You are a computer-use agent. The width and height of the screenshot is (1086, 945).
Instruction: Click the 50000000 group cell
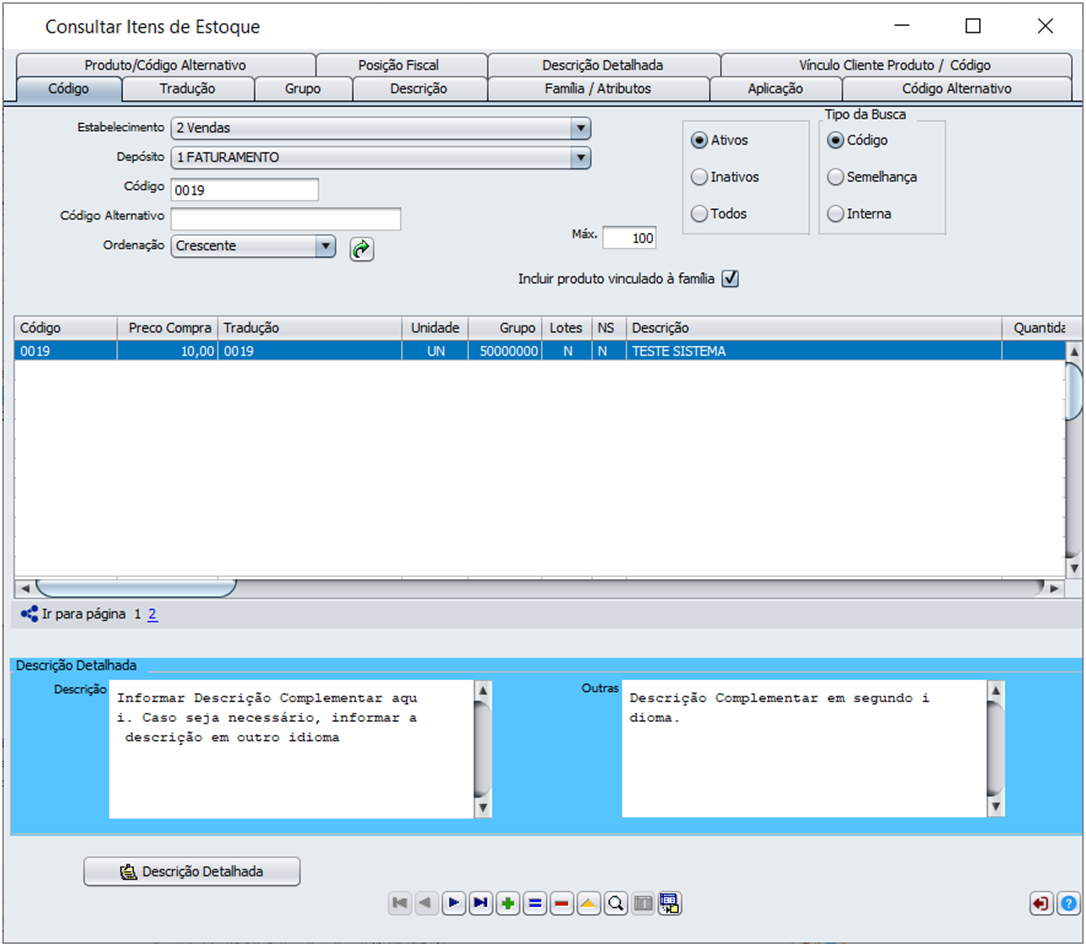505,351
